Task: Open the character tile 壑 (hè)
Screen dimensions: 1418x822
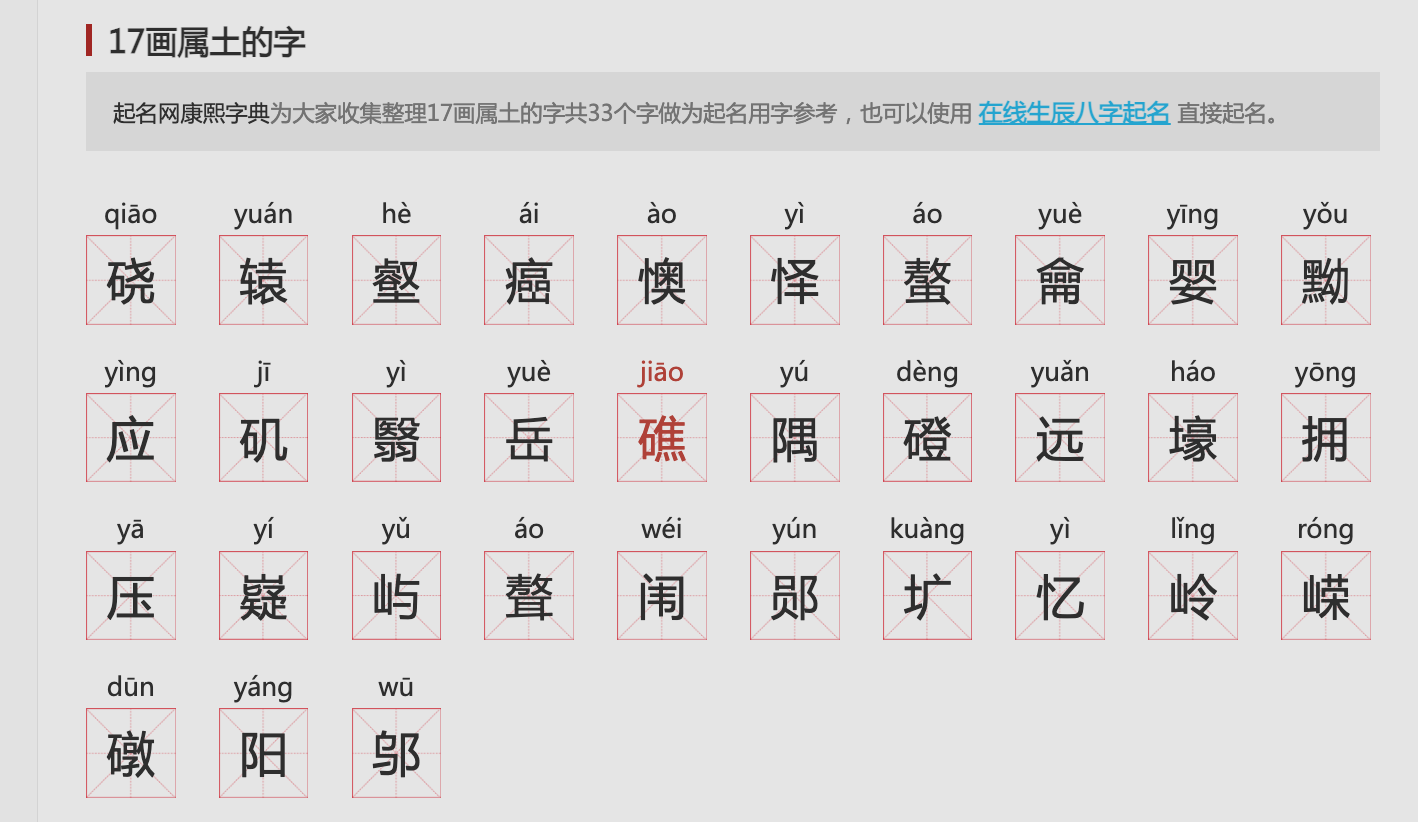Action: tap(396, 280)
